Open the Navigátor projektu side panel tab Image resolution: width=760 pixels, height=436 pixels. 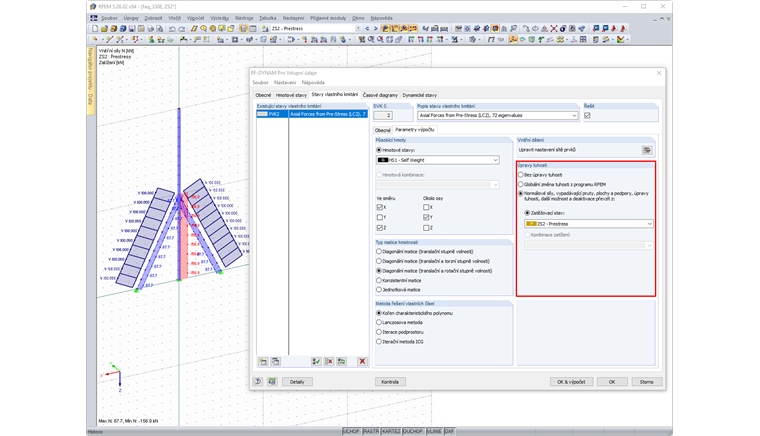pos(90,80)
